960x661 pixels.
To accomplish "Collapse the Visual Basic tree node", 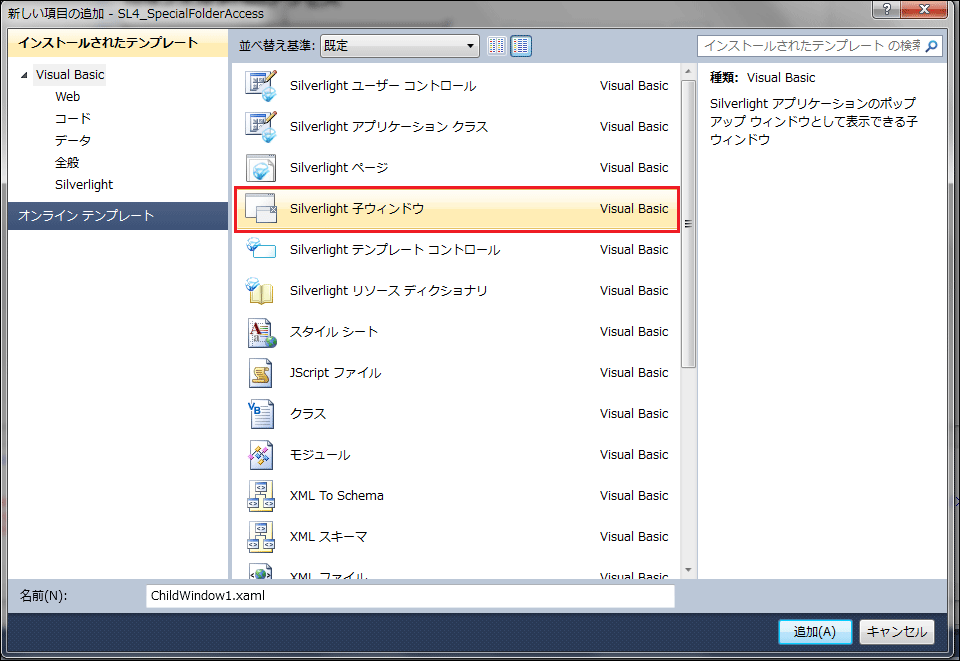I will click(x=24, y=75).
